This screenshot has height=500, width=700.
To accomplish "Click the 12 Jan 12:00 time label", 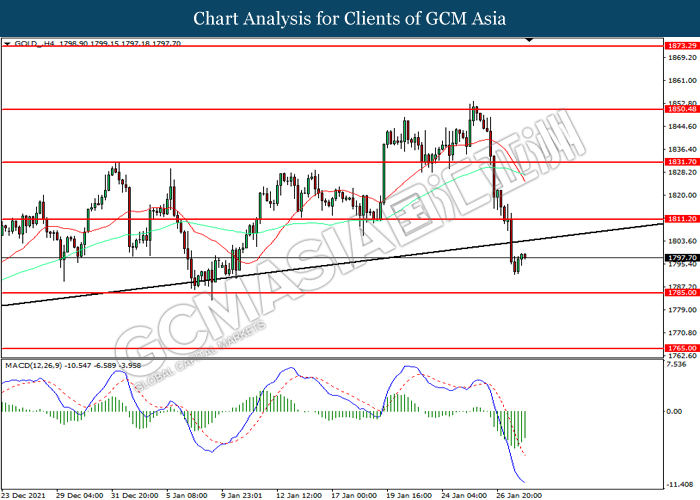I will point(299,495).
